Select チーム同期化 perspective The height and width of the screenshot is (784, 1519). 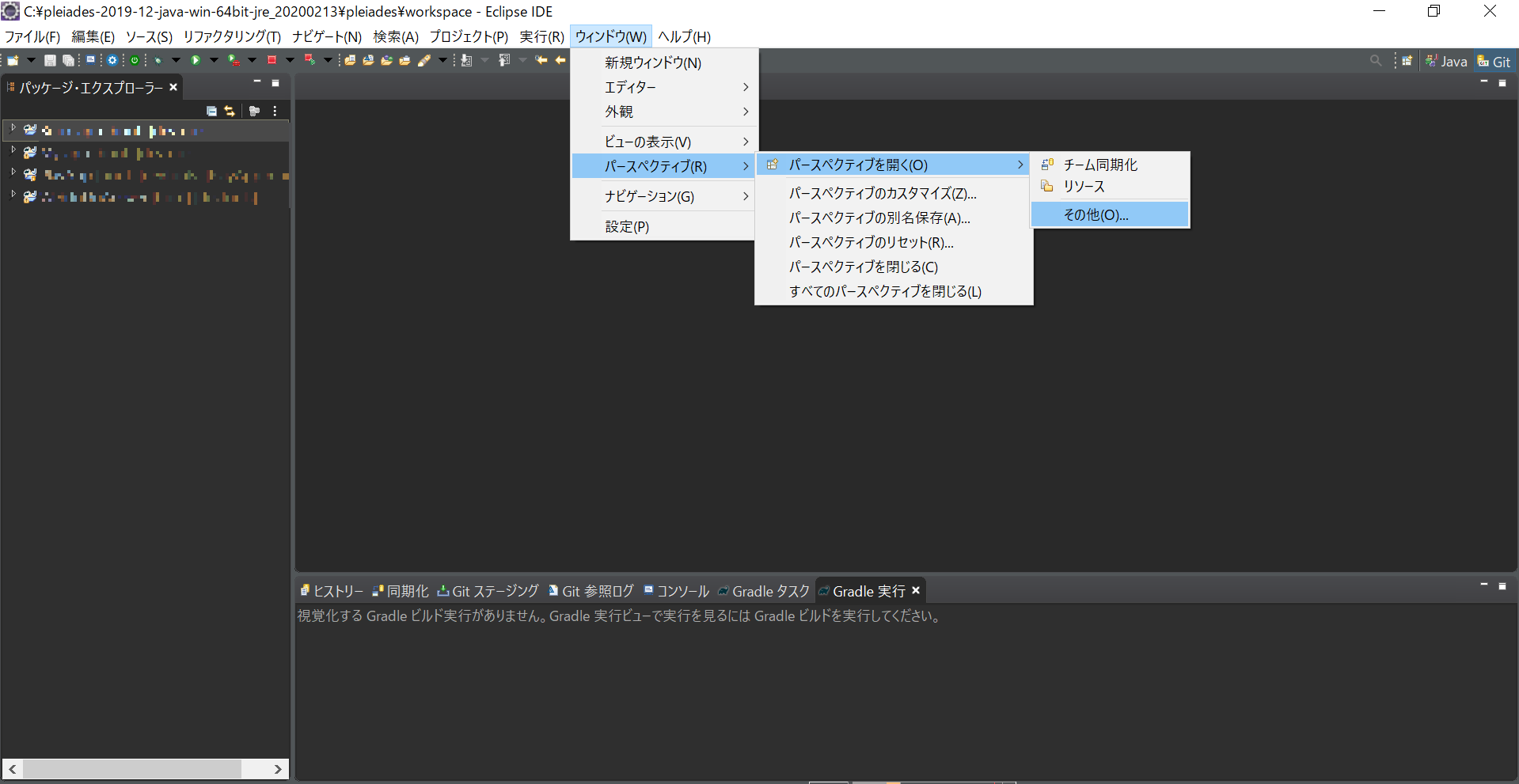tap(1110, 165)
